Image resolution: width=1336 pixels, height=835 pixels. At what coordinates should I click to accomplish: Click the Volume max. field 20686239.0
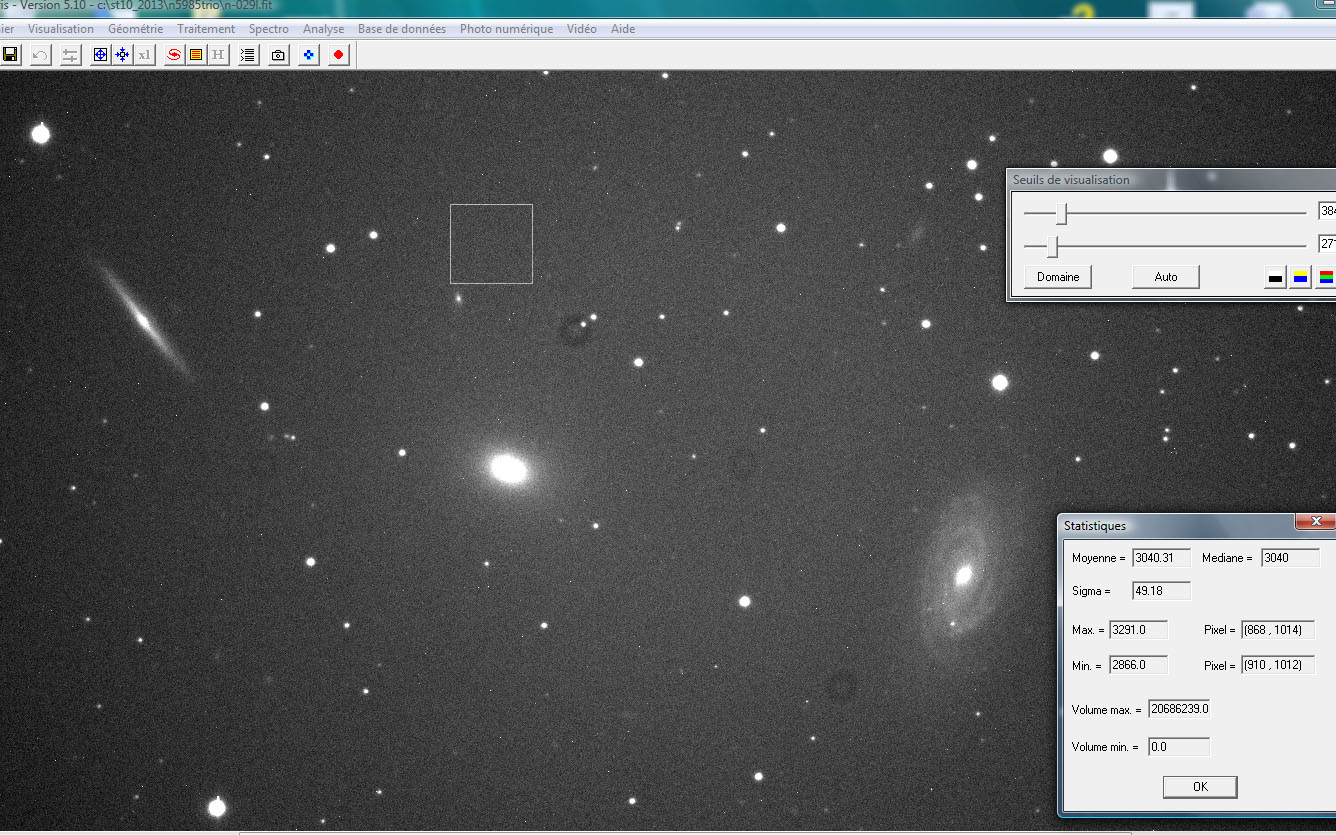click(1179, 709)
